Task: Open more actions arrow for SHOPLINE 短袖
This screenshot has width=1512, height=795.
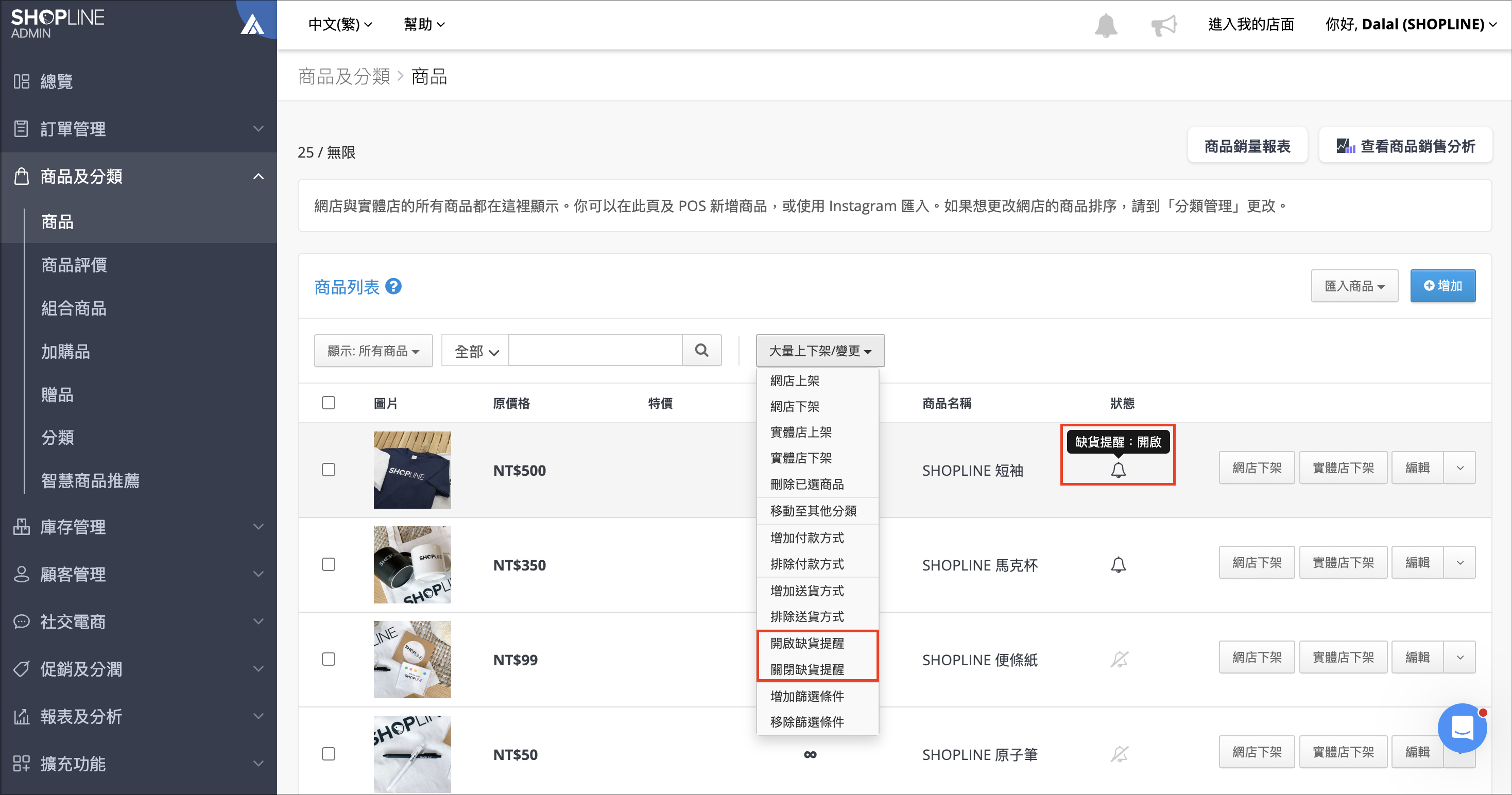Action: 1460,468
